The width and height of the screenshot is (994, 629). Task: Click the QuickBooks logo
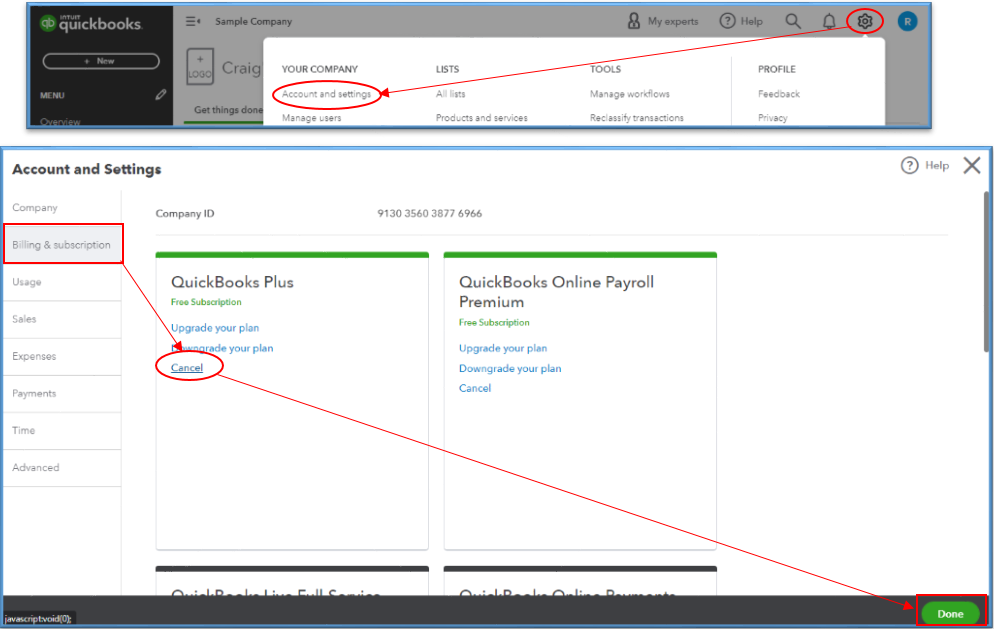(x=91, y=23)
